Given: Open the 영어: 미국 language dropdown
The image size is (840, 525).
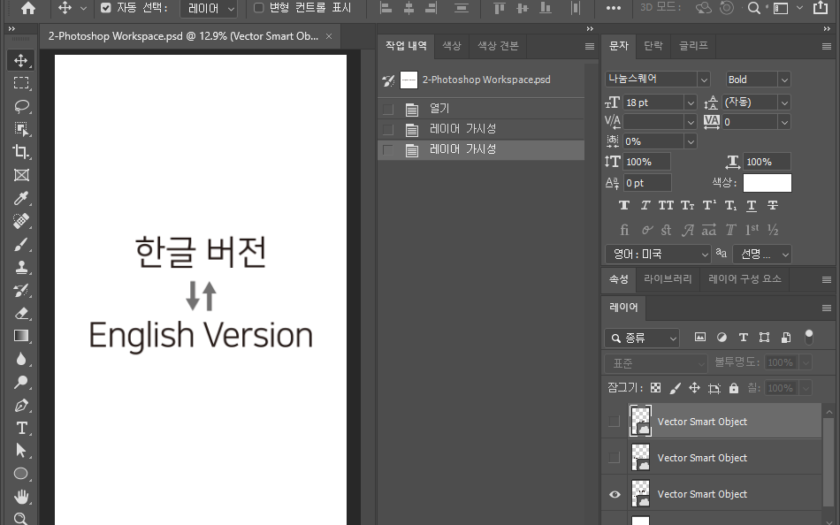Looking at the screenshot, I should click(x=656, y=254).
